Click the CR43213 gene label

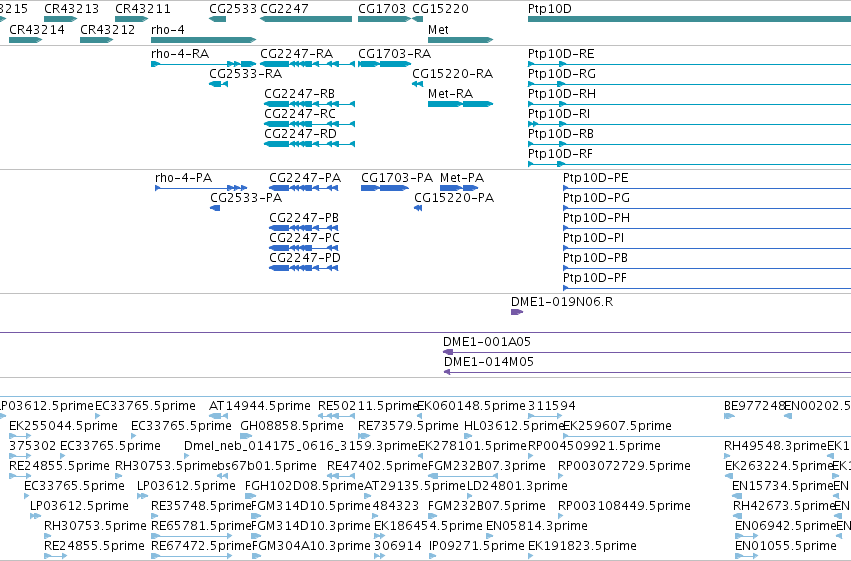72,9
